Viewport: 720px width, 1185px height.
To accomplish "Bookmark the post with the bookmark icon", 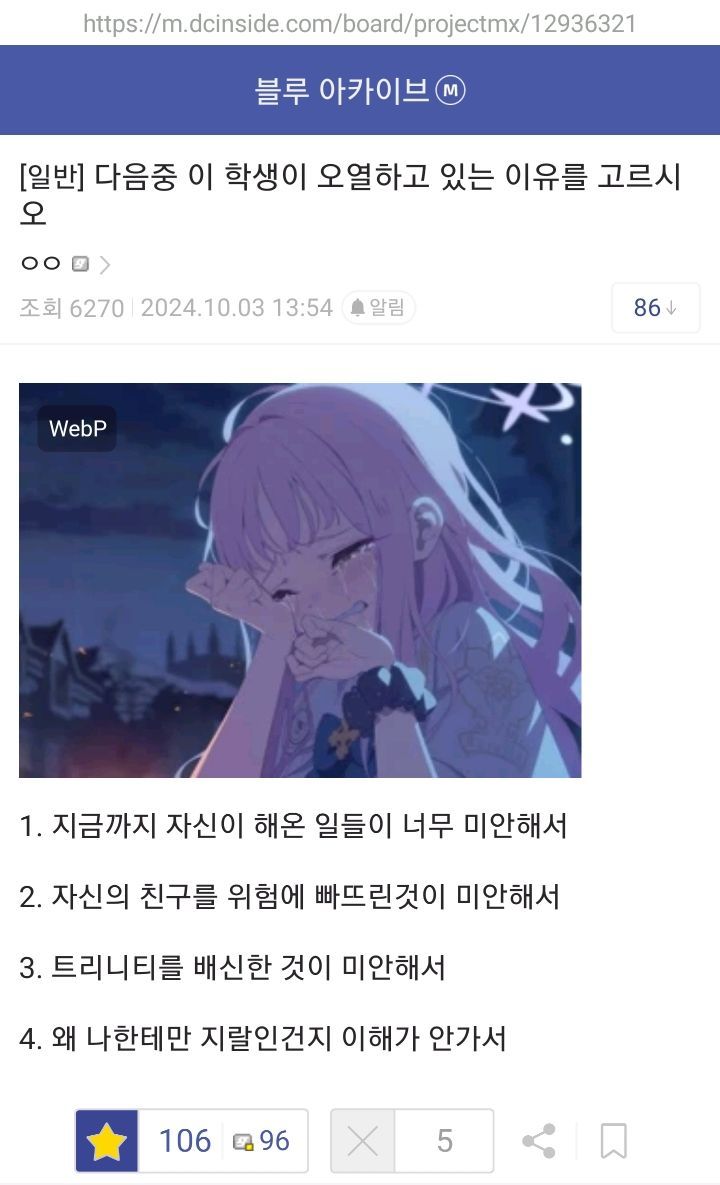I will coord(613,1140).
